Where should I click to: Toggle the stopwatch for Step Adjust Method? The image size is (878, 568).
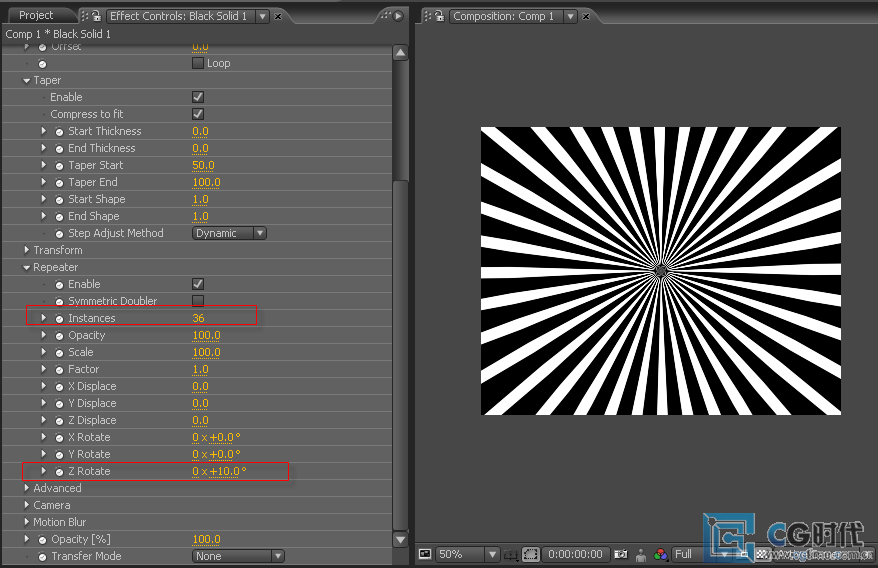59,234
